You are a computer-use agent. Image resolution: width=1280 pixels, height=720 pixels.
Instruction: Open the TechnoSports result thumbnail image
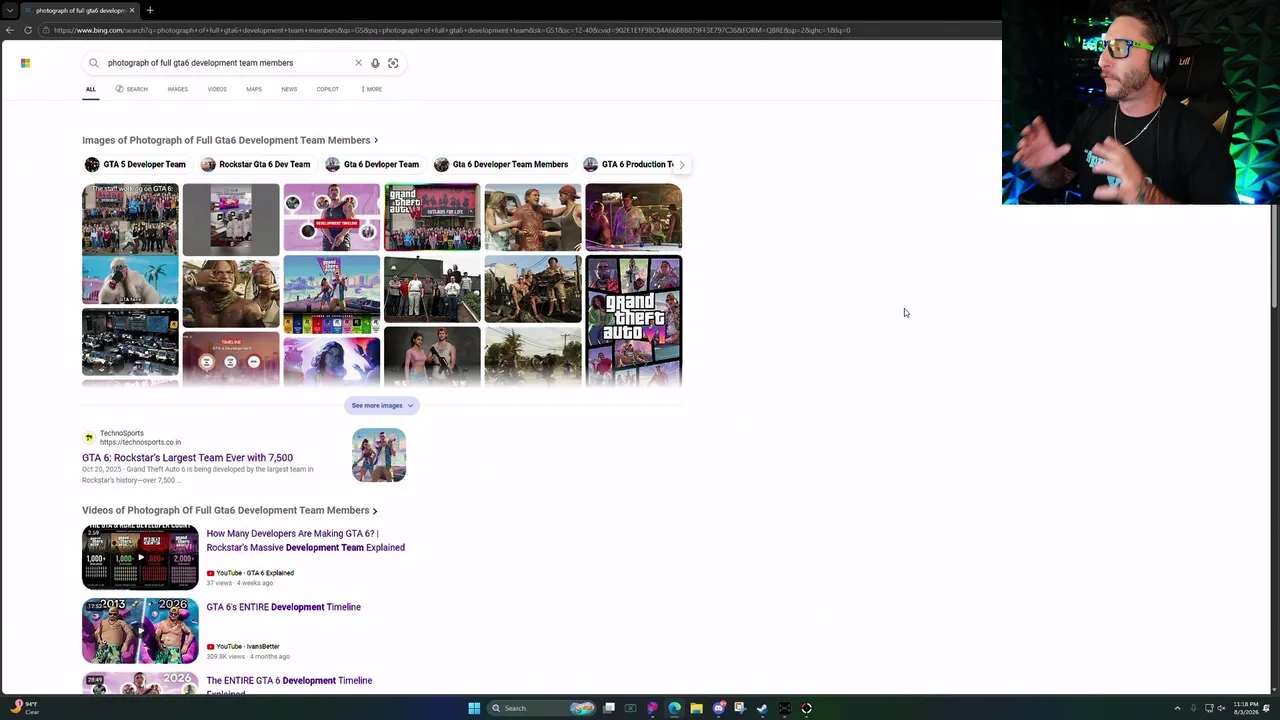(x=379, y=455)
